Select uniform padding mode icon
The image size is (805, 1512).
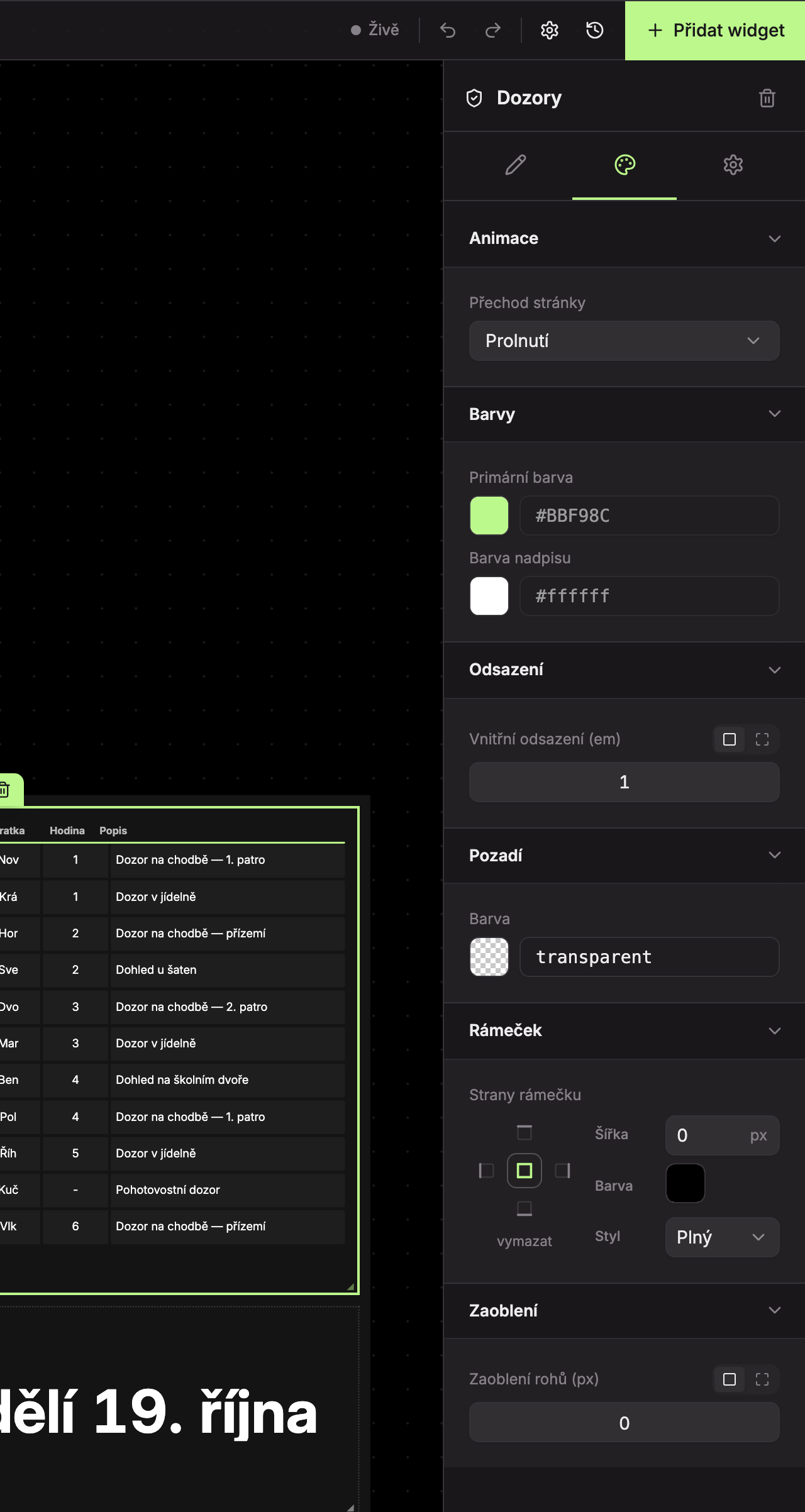(x=730, y=739)
